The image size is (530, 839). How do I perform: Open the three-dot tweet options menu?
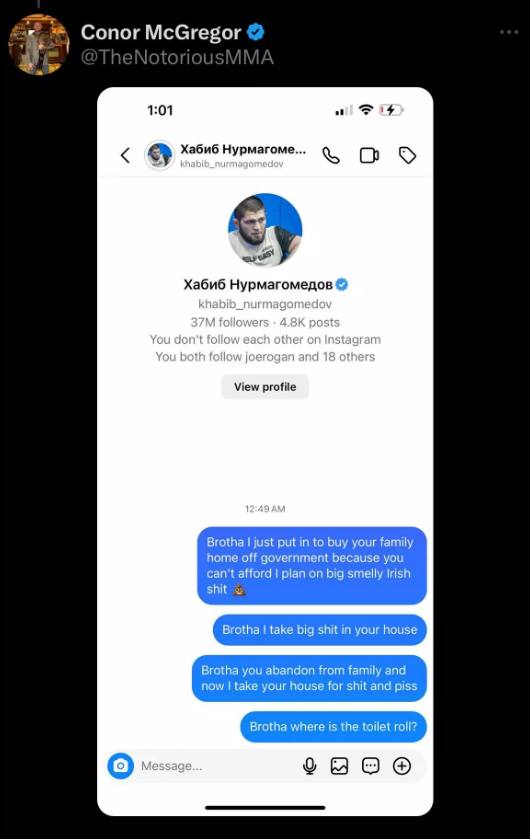(509, 32)
